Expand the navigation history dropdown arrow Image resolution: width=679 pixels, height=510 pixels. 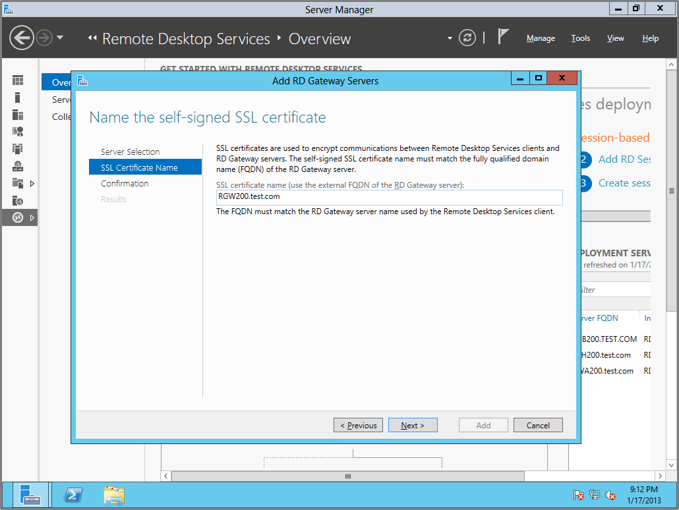pos(60,38)
